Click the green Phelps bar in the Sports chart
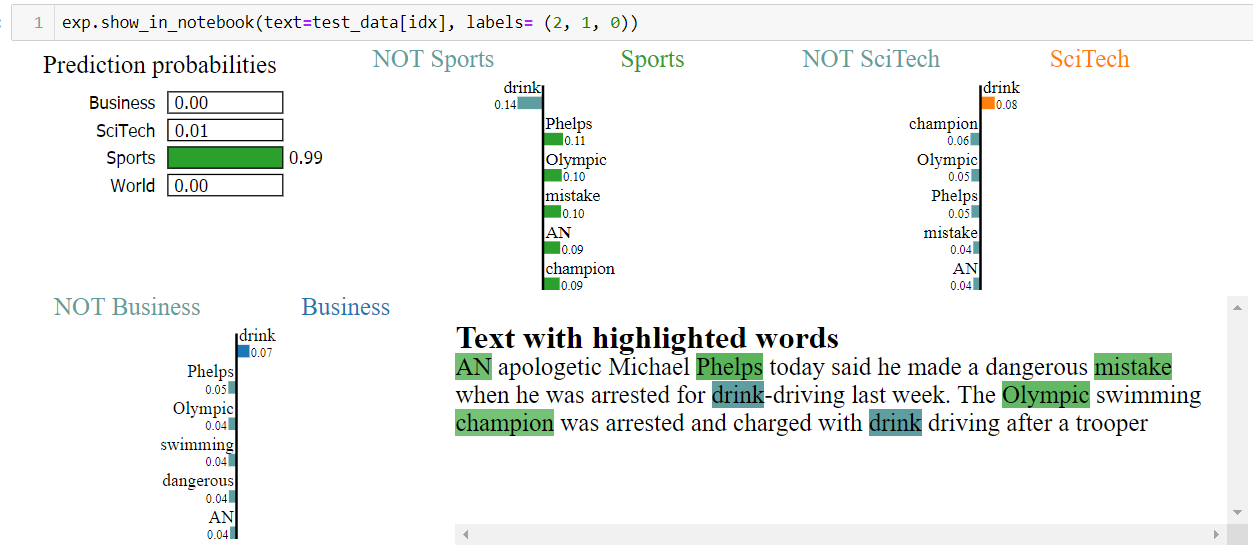Image resolution: width=1253 pixels, height=554 pixels. (x=553, y=140)
